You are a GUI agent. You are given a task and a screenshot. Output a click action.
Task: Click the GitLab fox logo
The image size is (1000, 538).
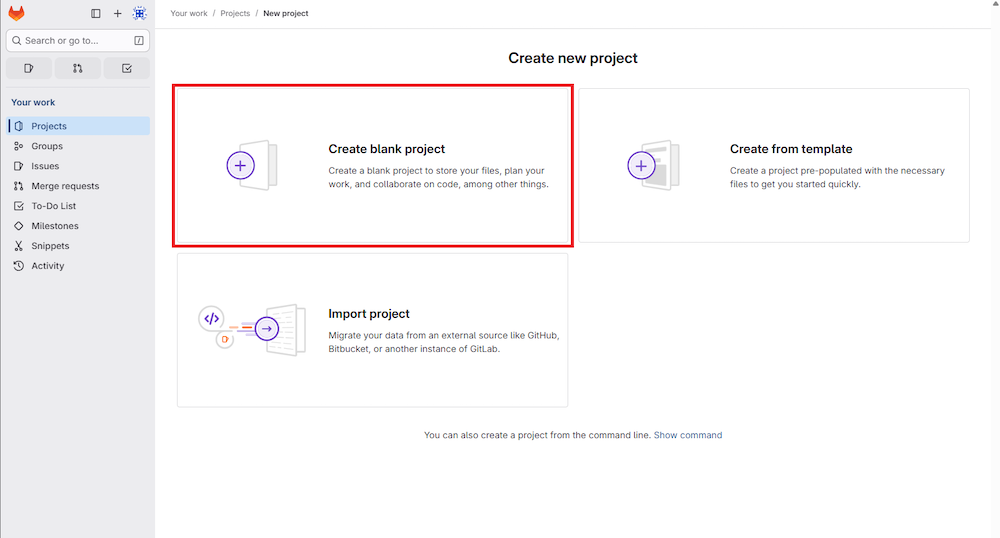coord(17,13)
